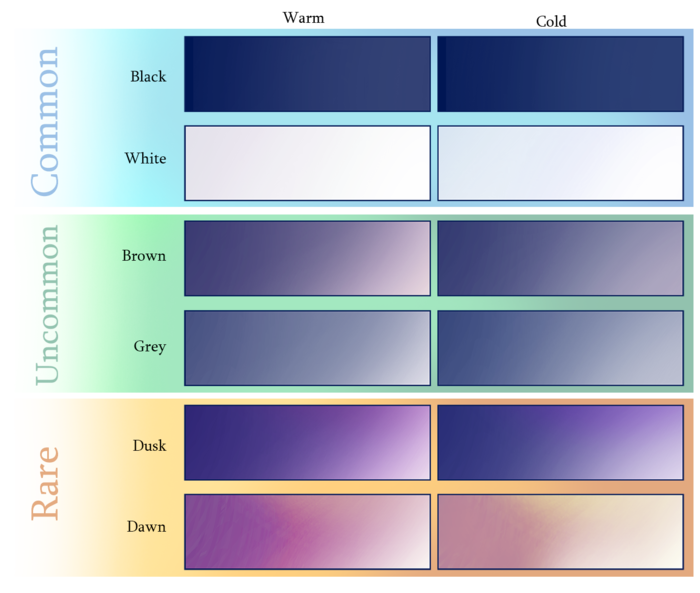Click the vertical Common rarity heading
The width and height of the screenshot is (700, 593).
pos(45,121)
